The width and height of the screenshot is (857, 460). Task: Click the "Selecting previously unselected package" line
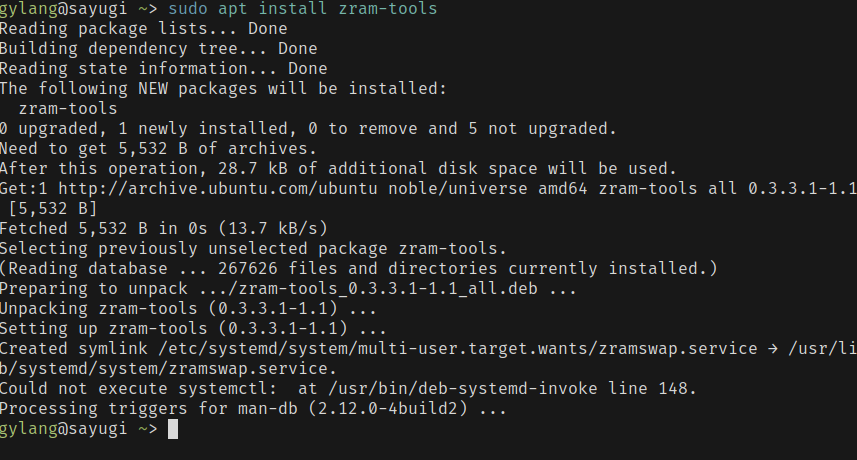coord(253,248)
